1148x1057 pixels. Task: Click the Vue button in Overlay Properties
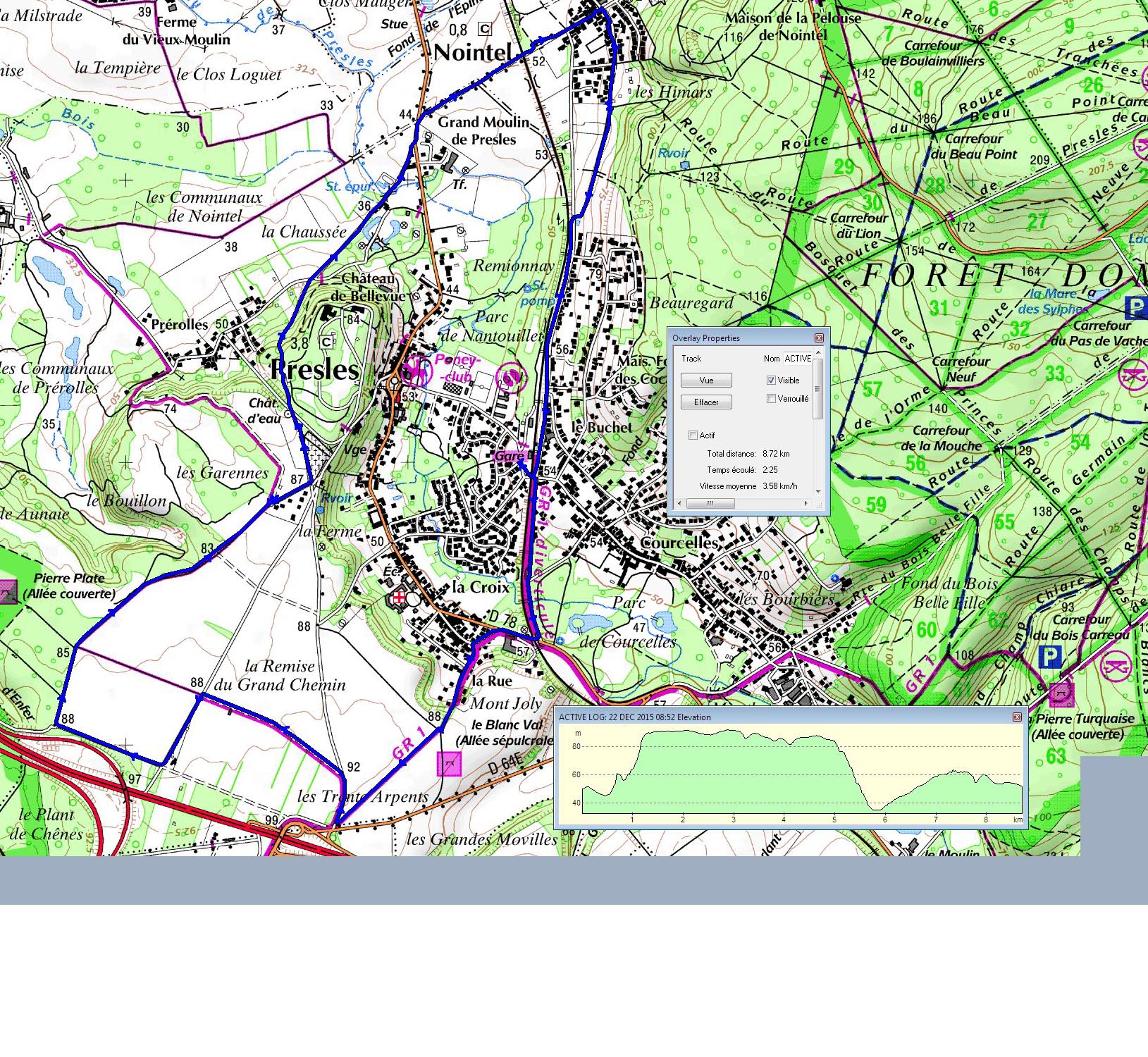[x=706, y=381]
